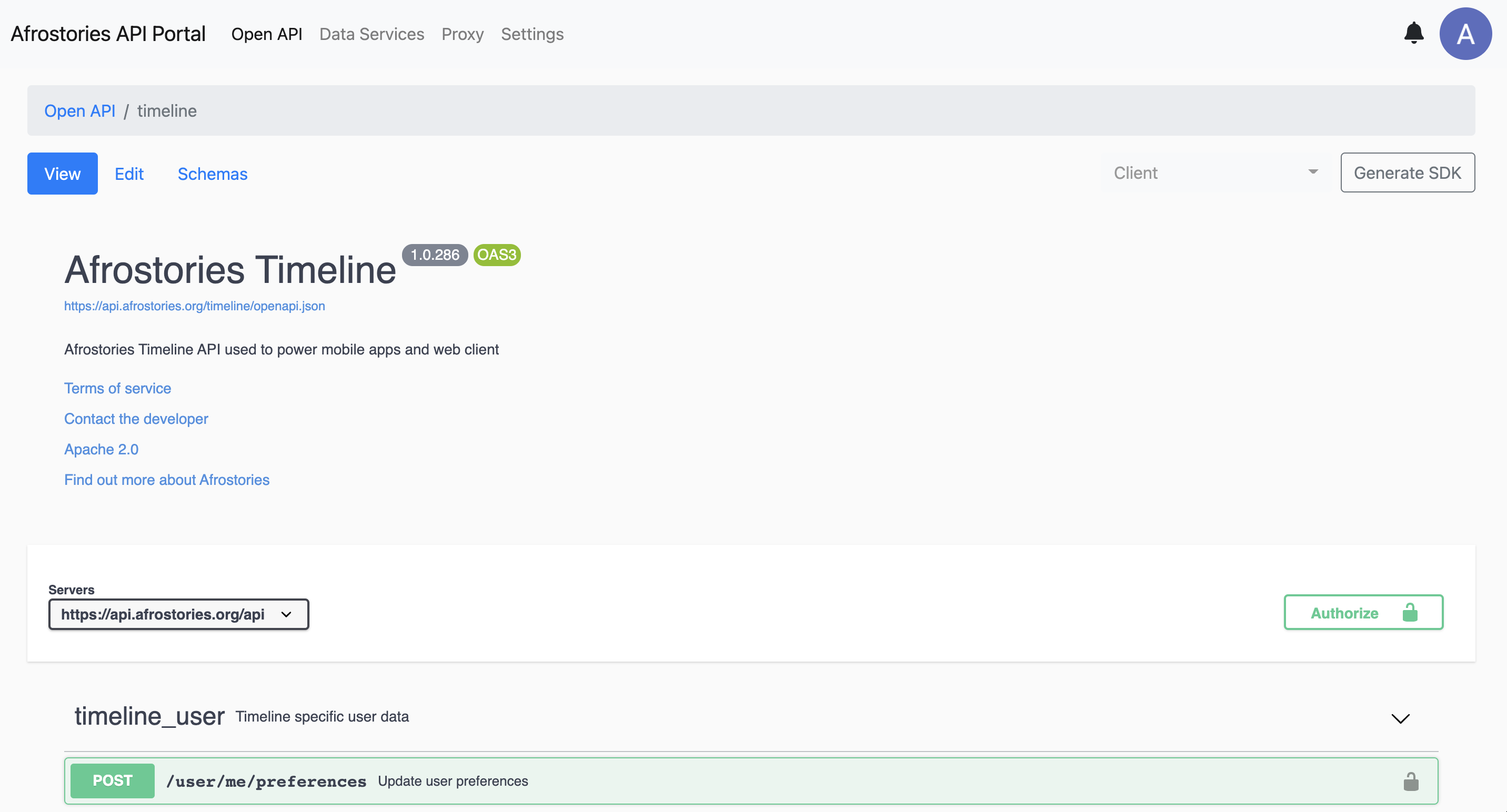
Task: Open the Servers URL dropdown
Action: coord(178,614)
